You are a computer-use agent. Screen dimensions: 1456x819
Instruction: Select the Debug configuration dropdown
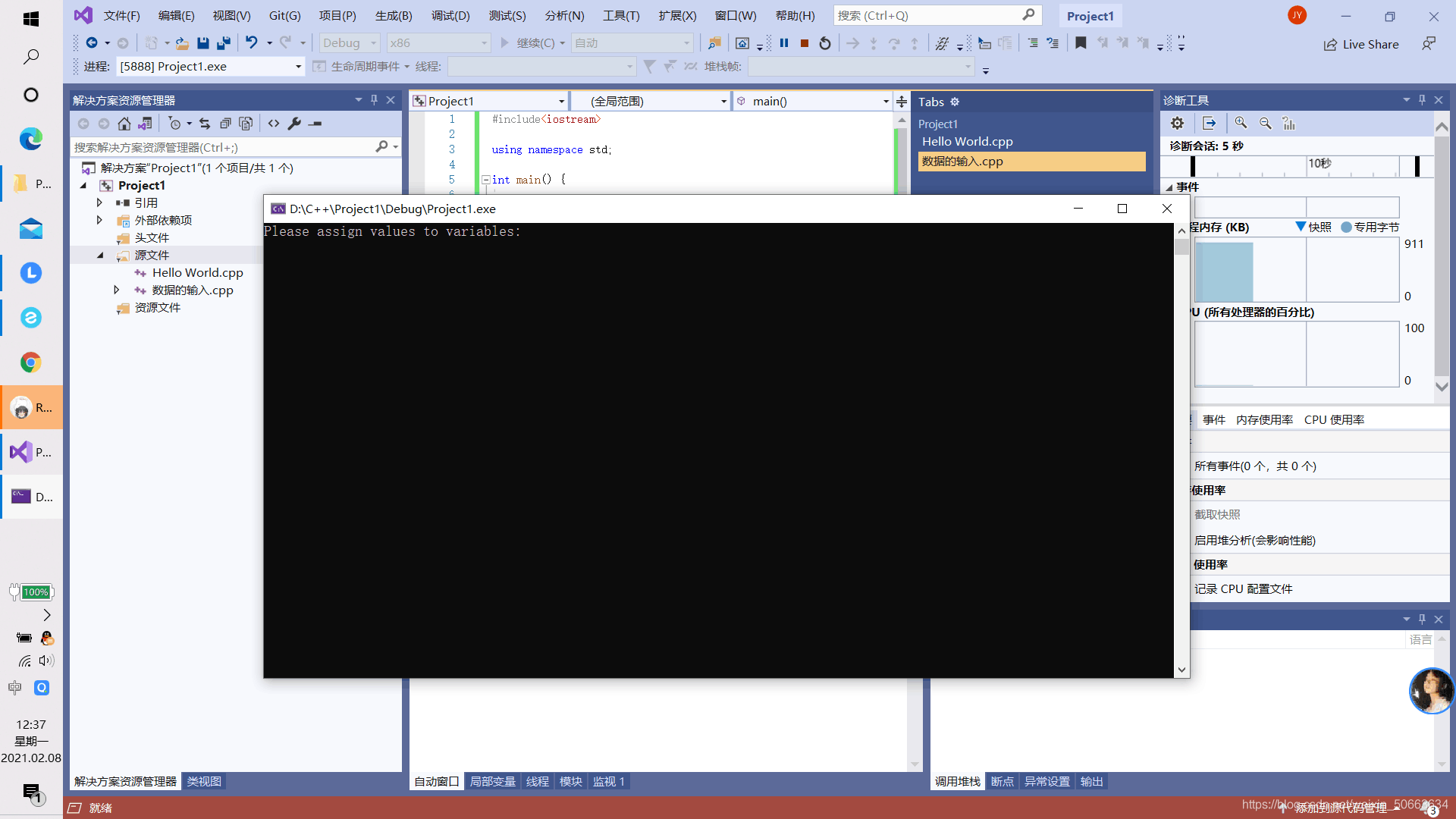click(x=349, y=42)
